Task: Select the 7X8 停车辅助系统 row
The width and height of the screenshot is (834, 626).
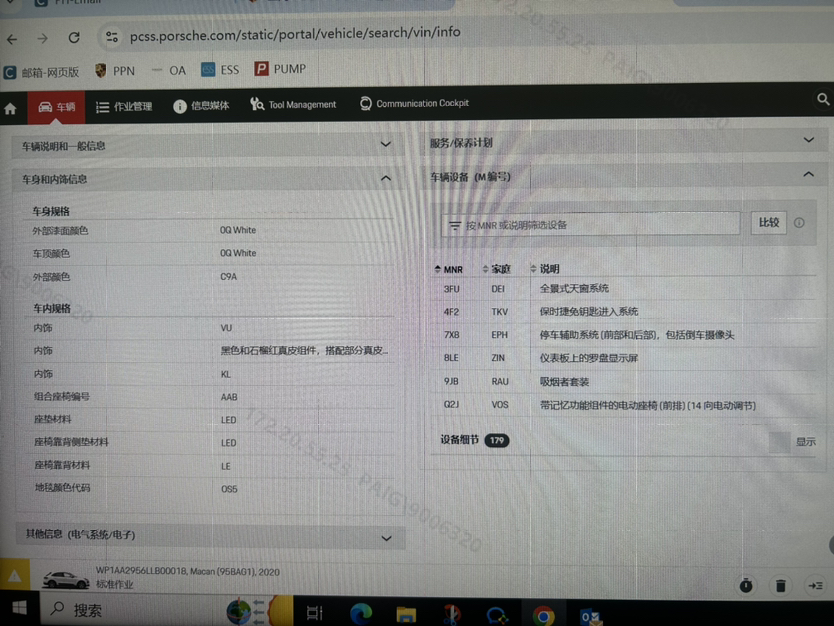Action: pyautogui.click(x=623, y=335)
